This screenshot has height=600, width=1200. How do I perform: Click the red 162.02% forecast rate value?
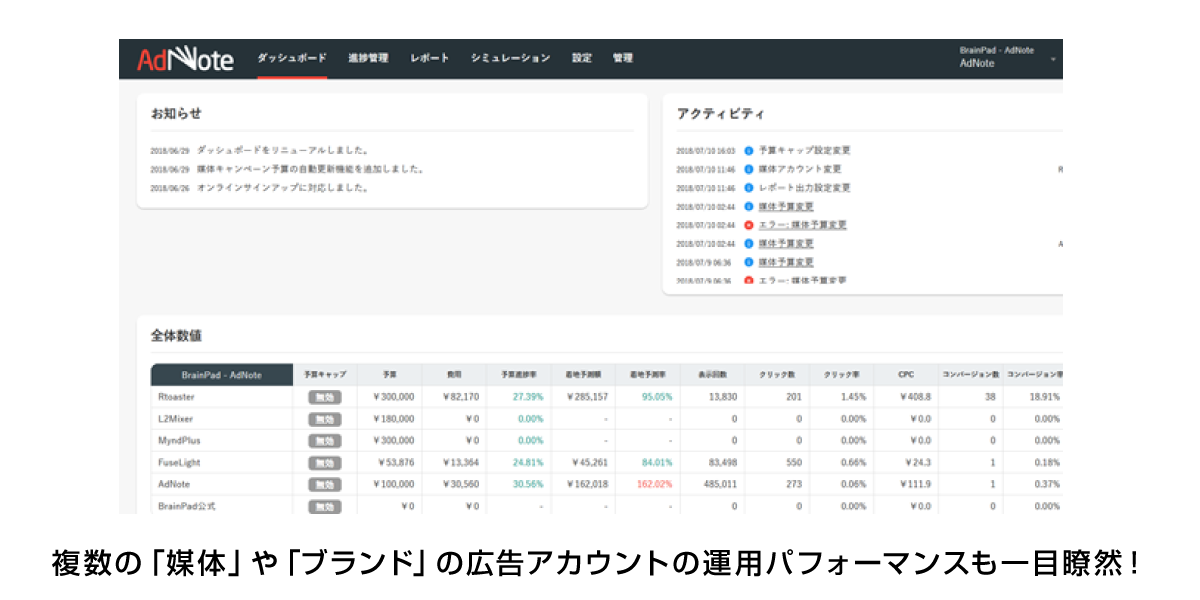tap(655, 484)
